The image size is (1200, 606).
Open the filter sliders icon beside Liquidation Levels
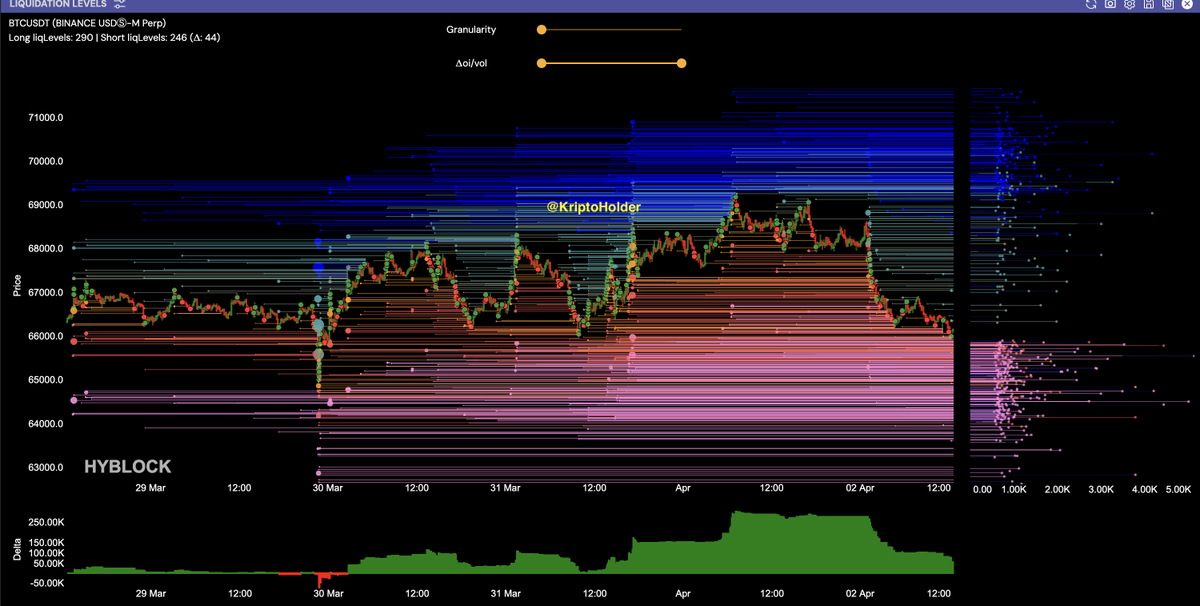pos(119,4)
